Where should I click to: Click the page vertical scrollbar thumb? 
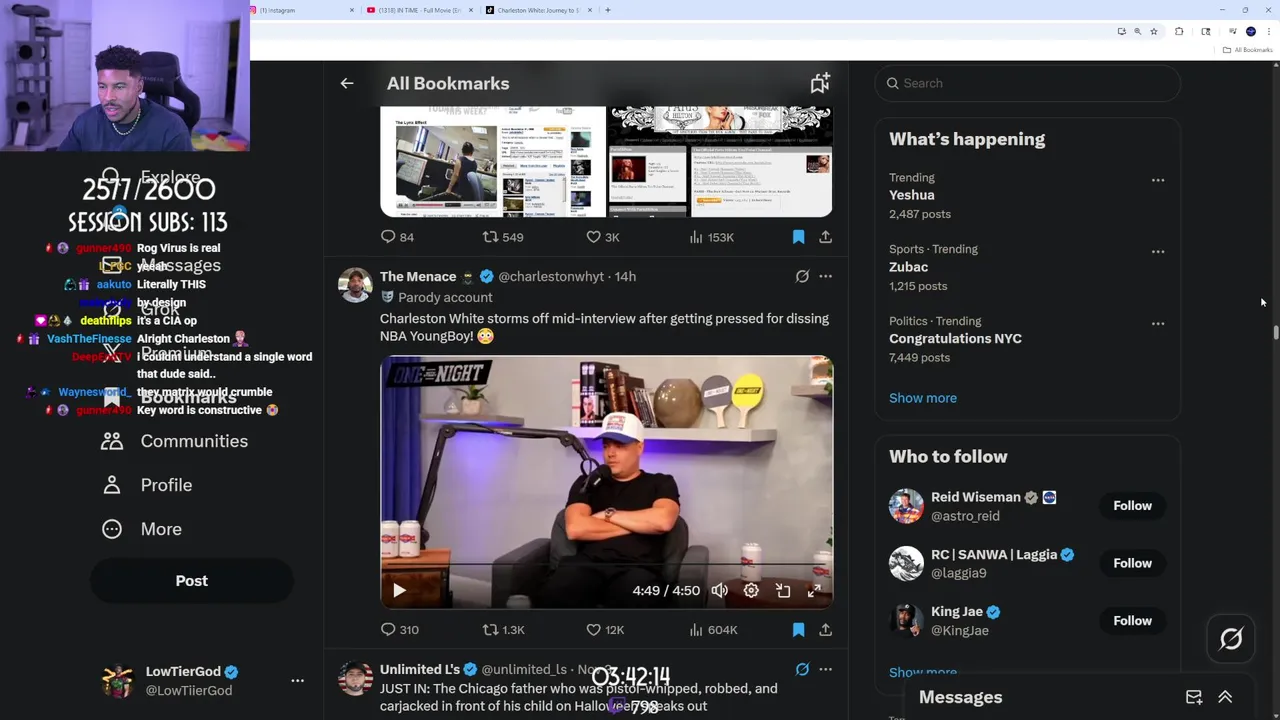point(1276,332)
